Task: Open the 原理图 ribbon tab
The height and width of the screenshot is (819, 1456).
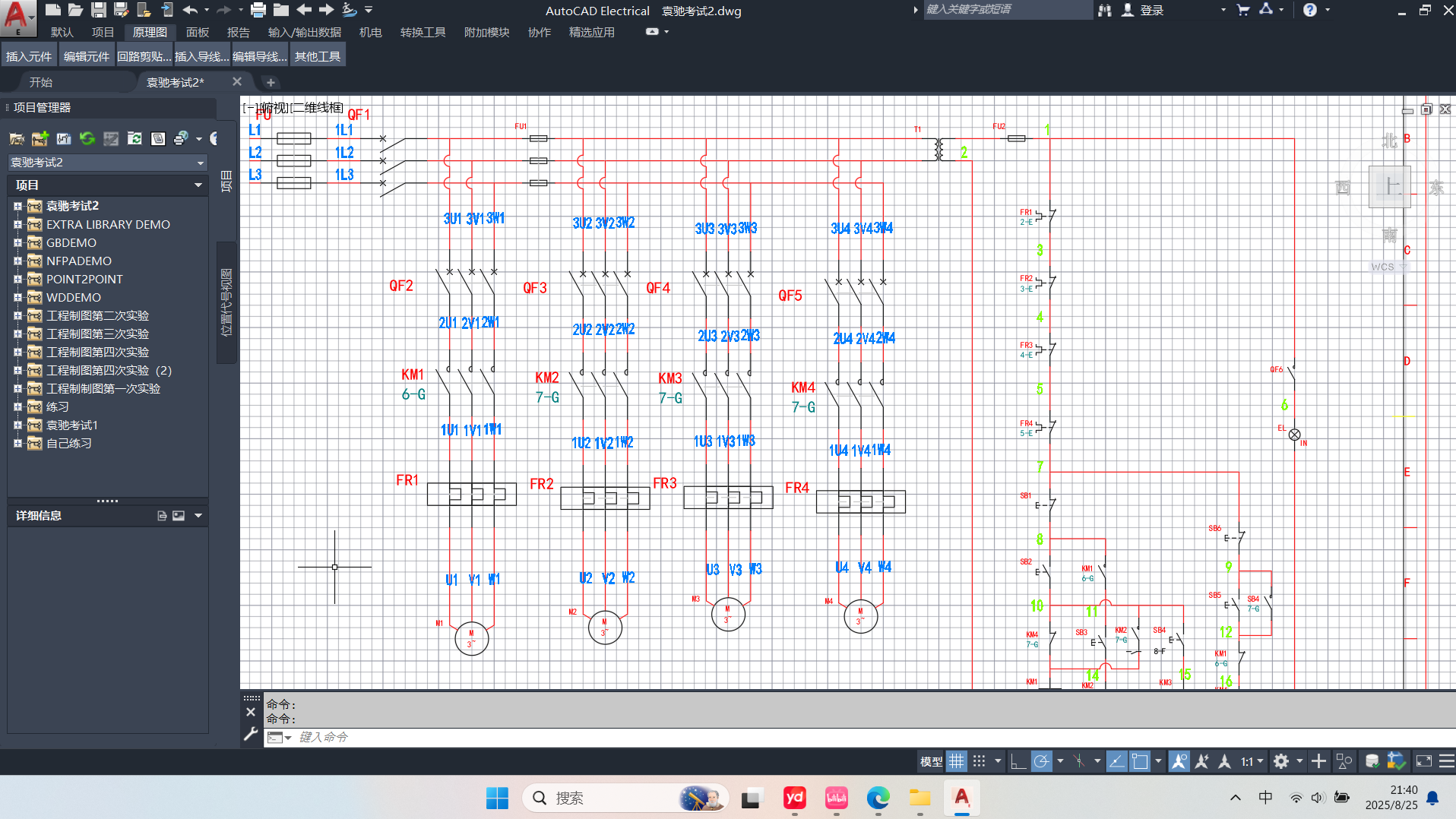Action: pyautogui.click(x=150, y=32)
